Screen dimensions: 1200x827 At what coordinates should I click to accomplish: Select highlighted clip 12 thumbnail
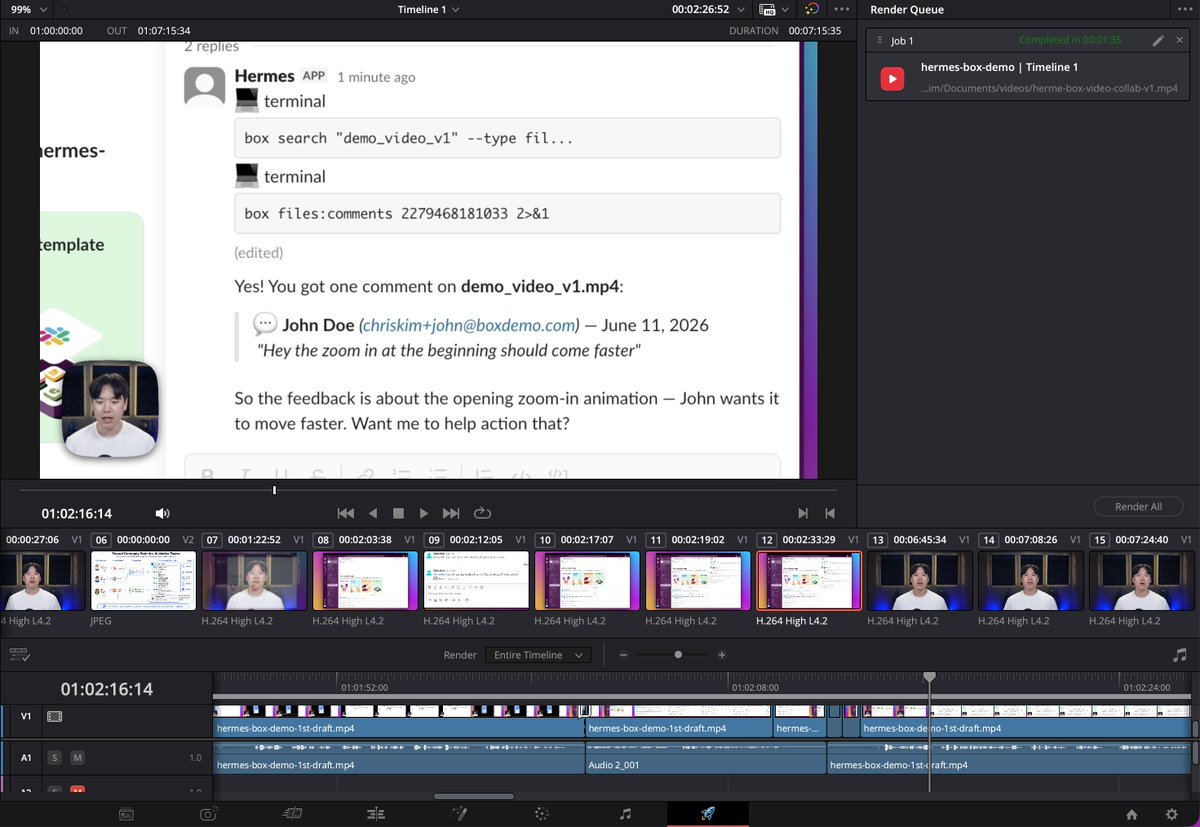[x=808, y=580]
